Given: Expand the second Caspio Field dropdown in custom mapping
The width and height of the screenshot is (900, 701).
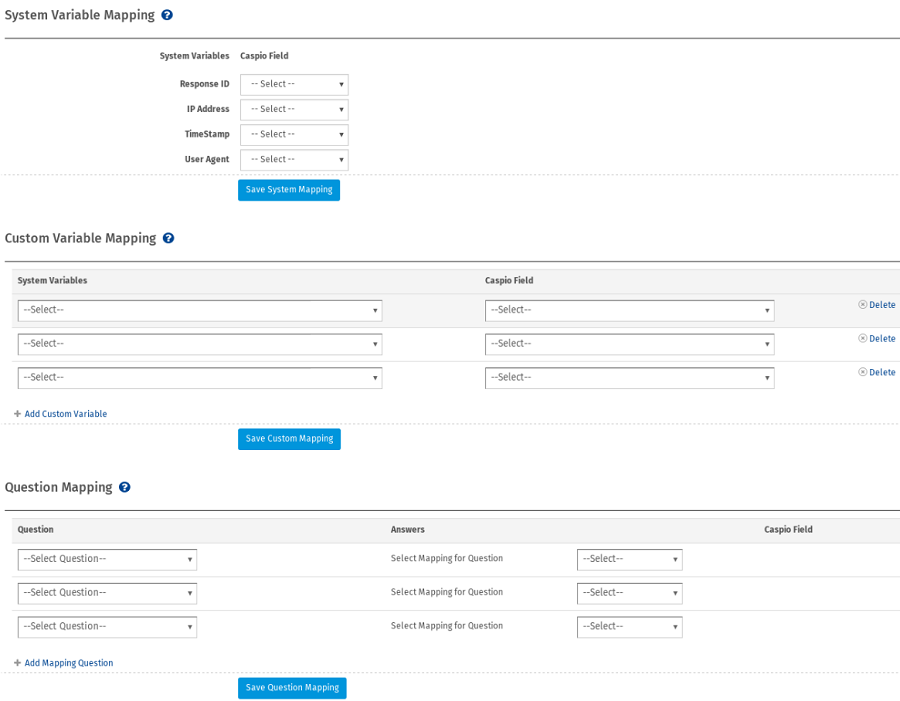Looking at the screenshot, I should pos(629,344).
